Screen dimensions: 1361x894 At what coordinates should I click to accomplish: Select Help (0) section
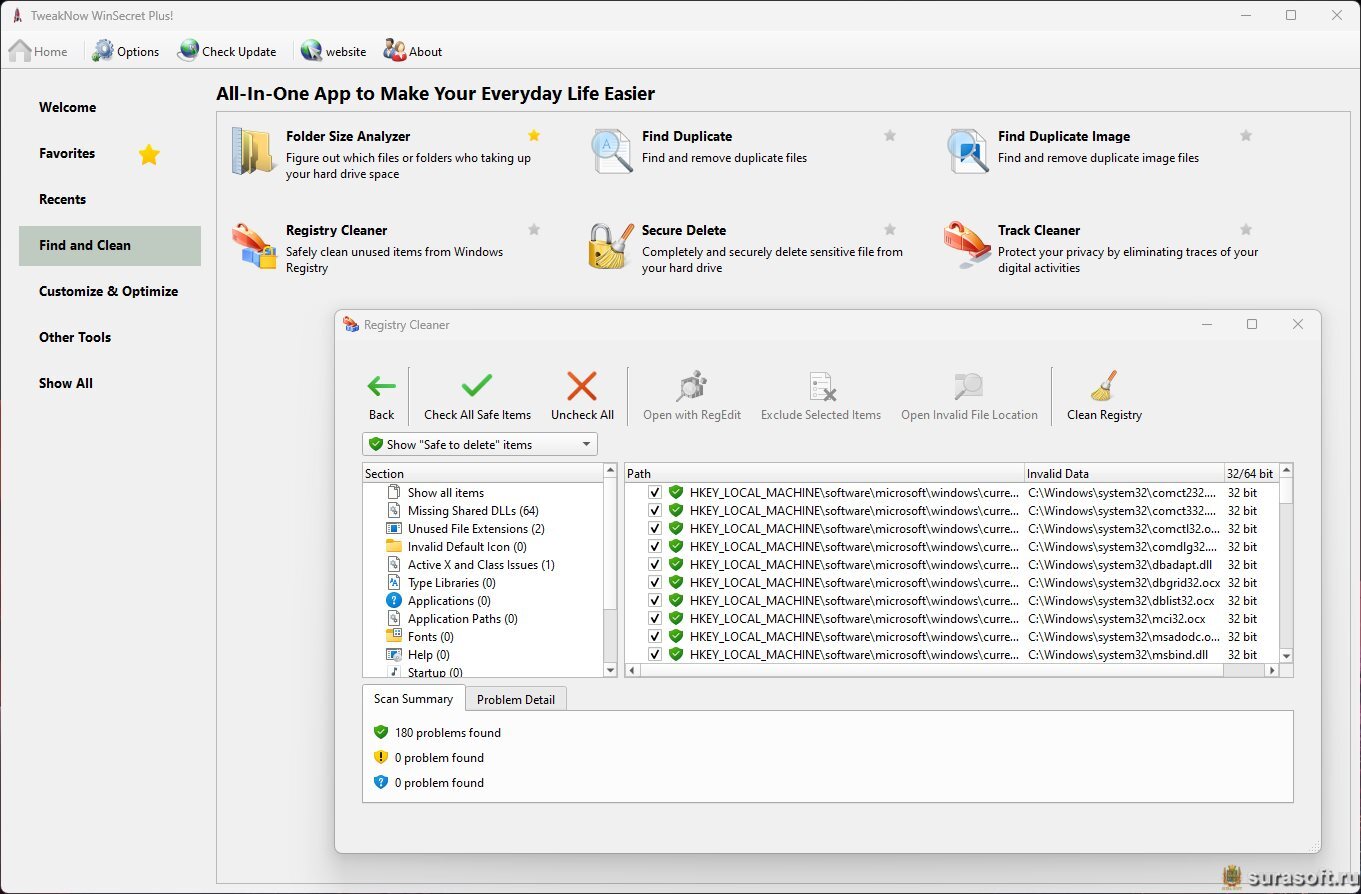coord(429,654)
